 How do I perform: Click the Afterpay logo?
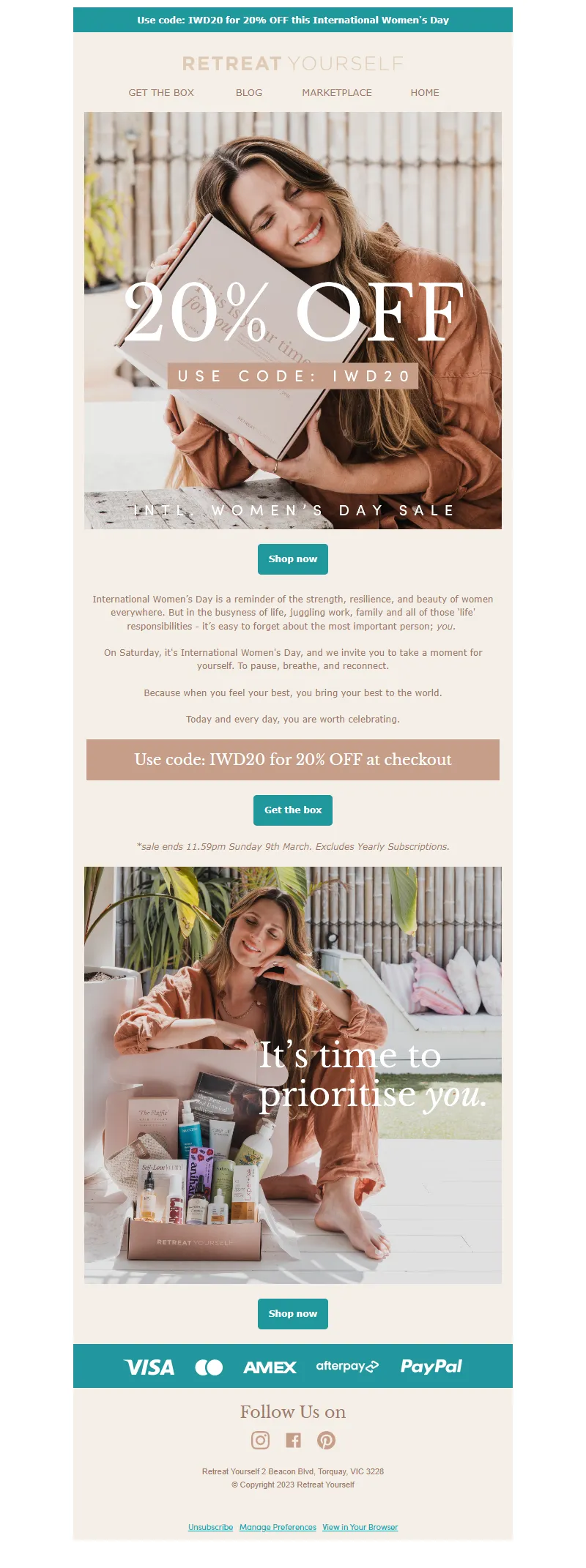(x=347, y=1366)
